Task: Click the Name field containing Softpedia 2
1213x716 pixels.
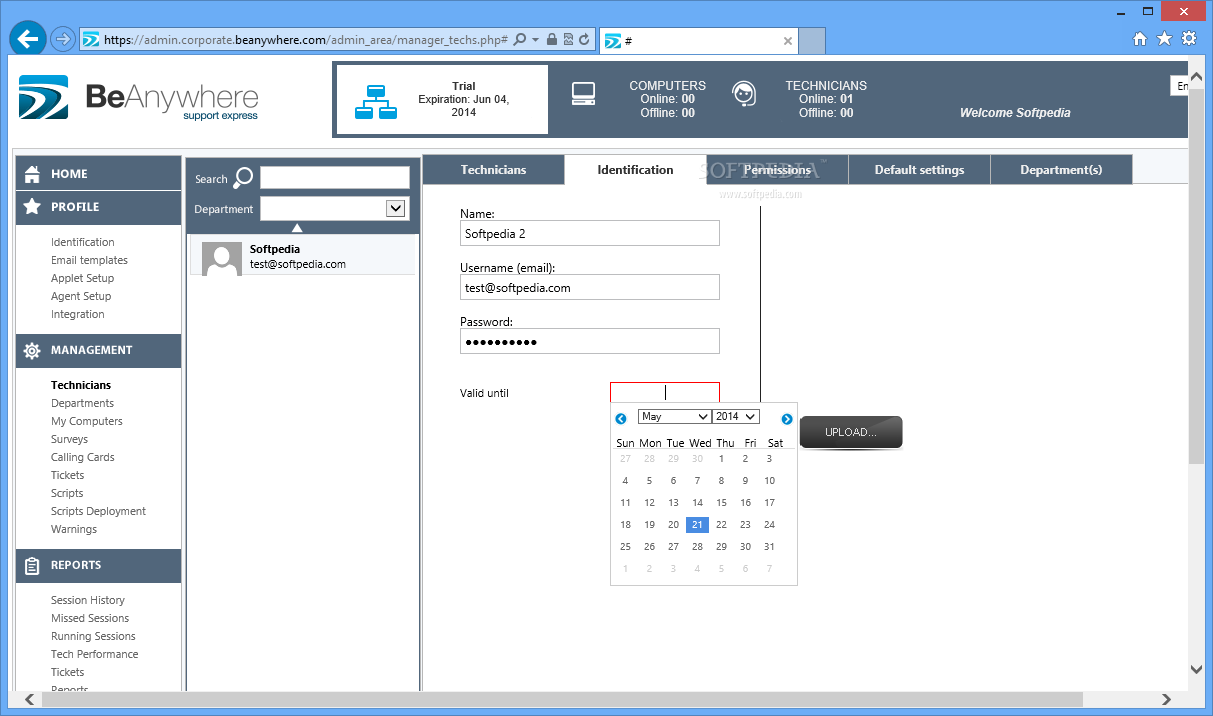Action: coord(590,233)
